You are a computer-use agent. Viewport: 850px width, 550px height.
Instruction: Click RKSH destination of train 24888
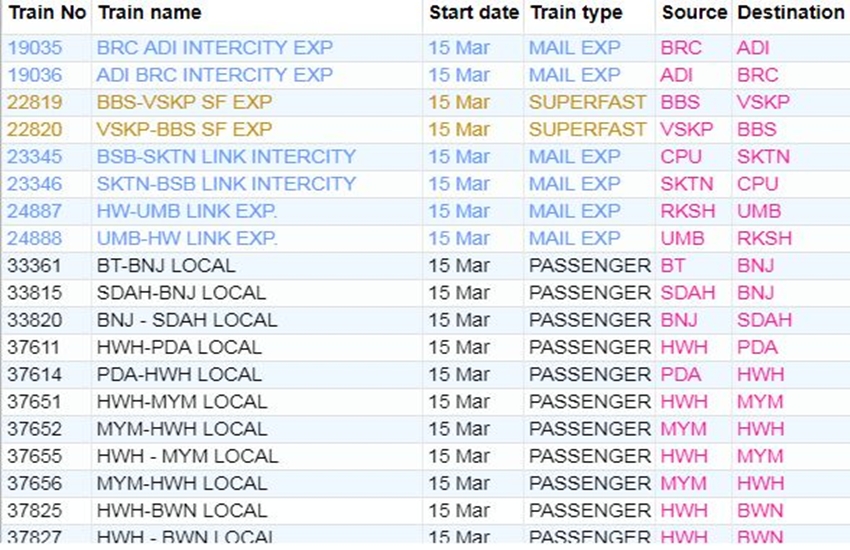[x=764, y=238]
